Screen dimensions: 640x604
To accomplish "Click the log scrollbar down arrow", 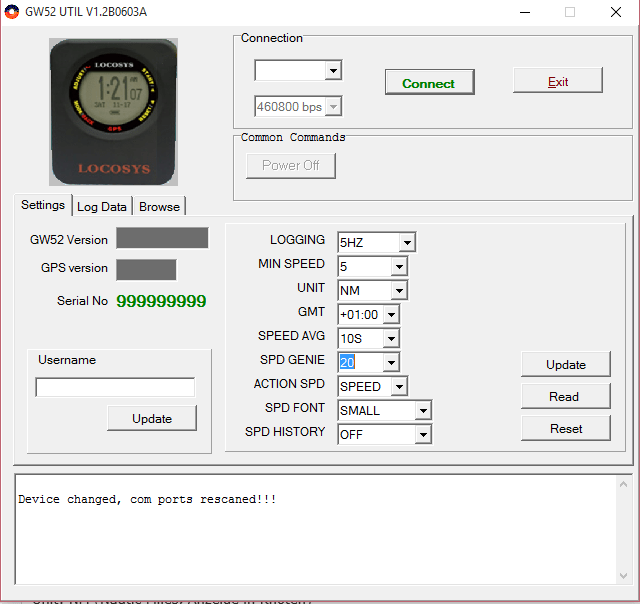I will (x=623, y=576).
